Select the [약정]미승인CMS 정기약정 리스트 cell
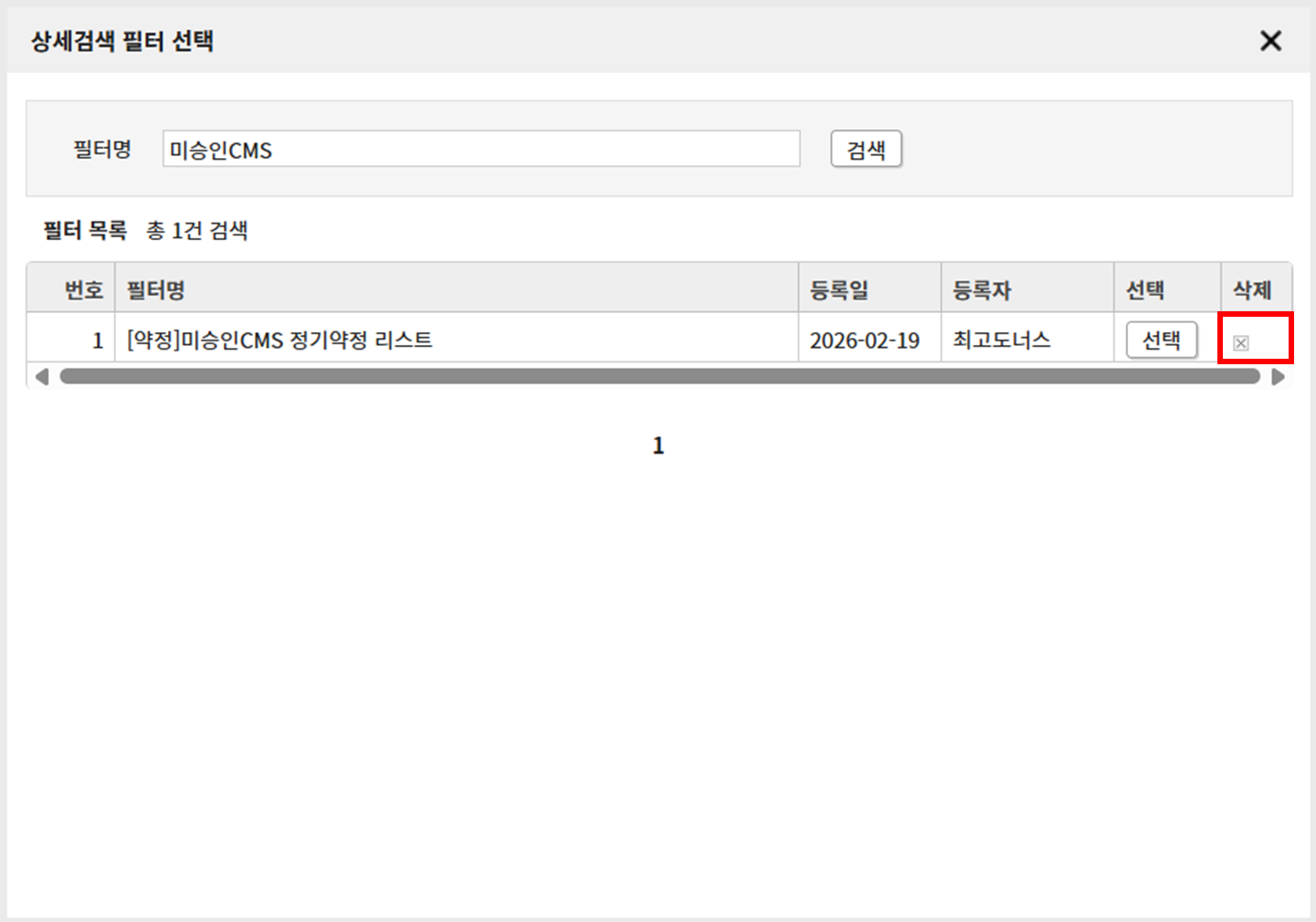Viewport: 1316px width, 922px height. coord(279,341)
